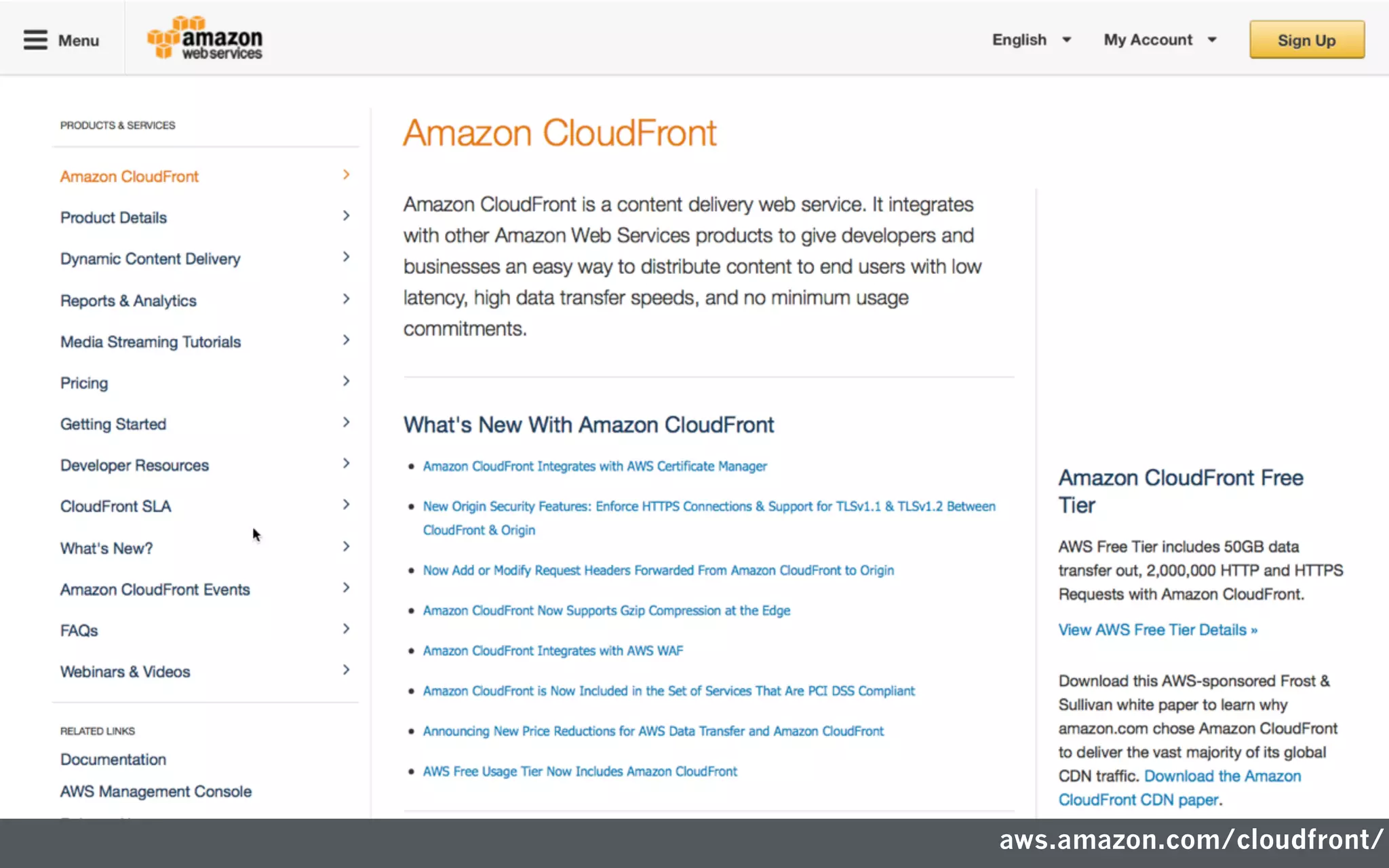Click the RELATED LINKS label

[x=98, y=731]
